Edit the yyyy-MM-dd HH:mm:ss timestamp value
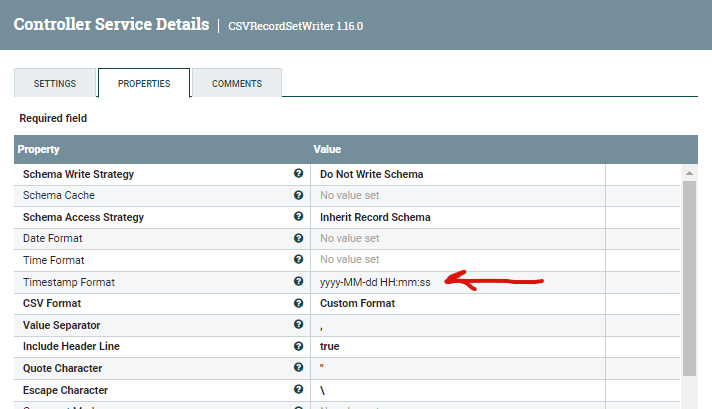The height and width of the screenshot is (409, 712). pyautogui.click(x=375, y=282)
